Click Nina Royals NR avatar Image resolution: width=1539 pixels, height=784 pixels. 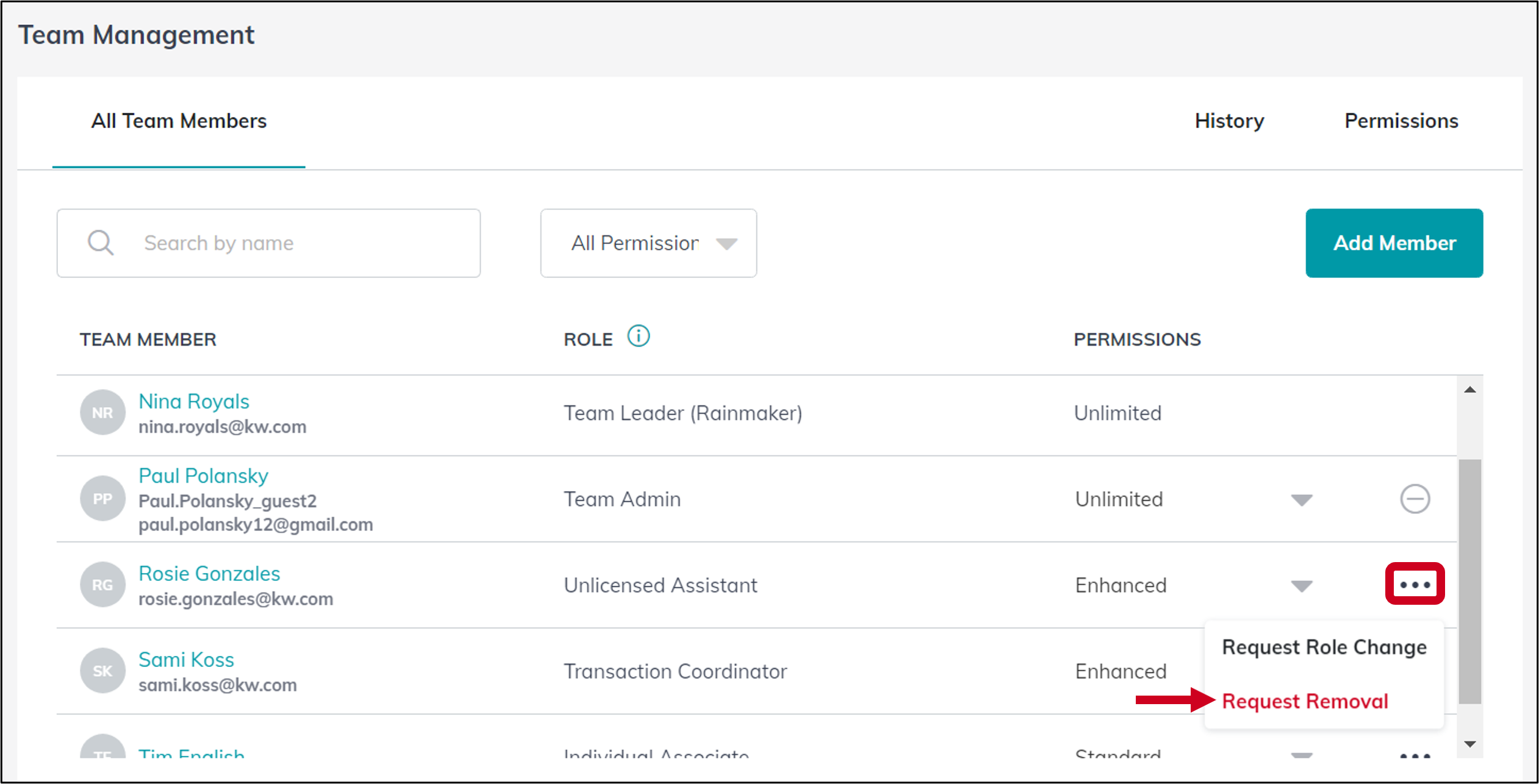(102, 413)
